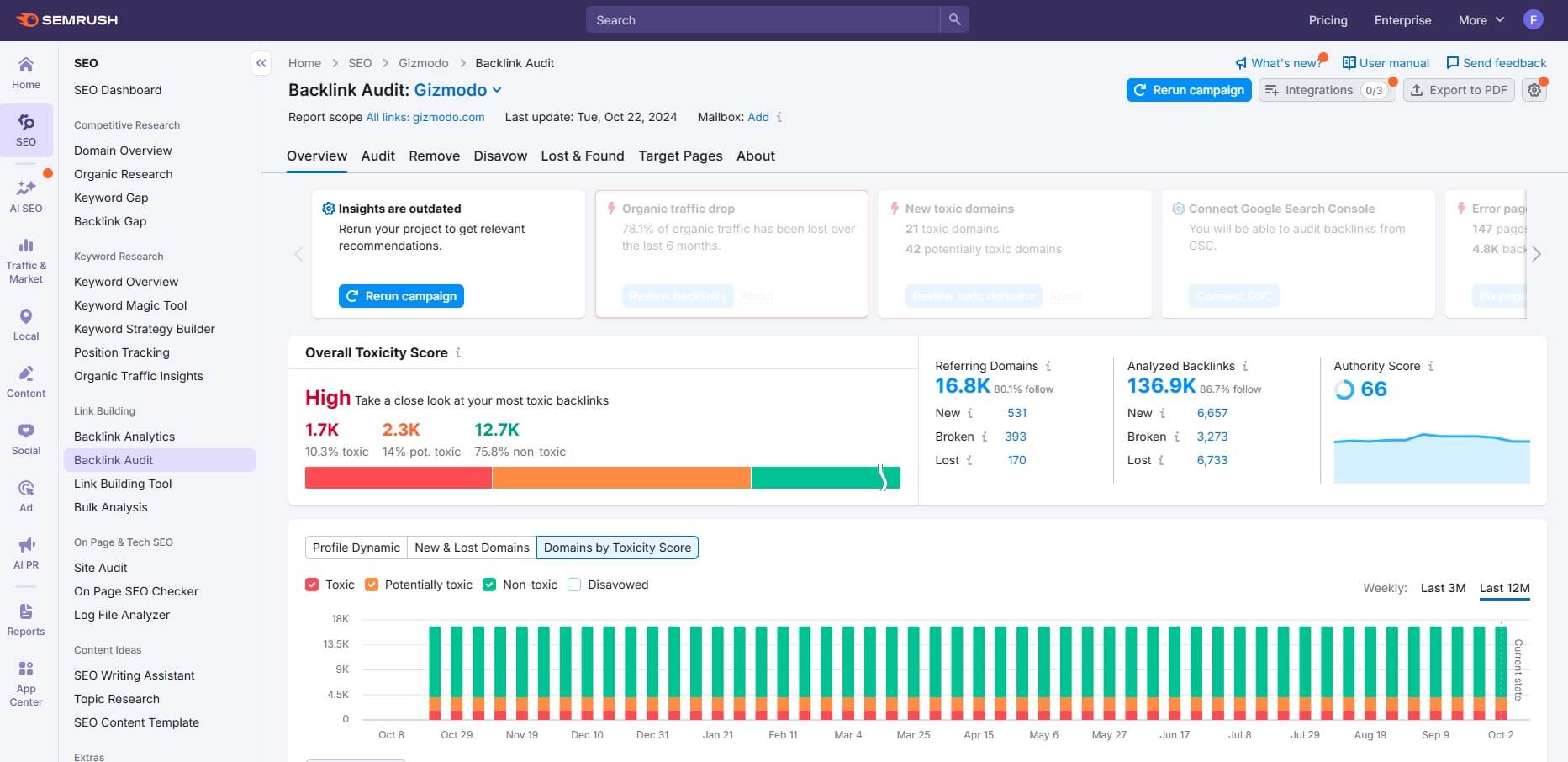Image resolution: width=1568 pixels, height=762 pixels.
Task: Click the Rerun campaign button
Action: 1188,90
